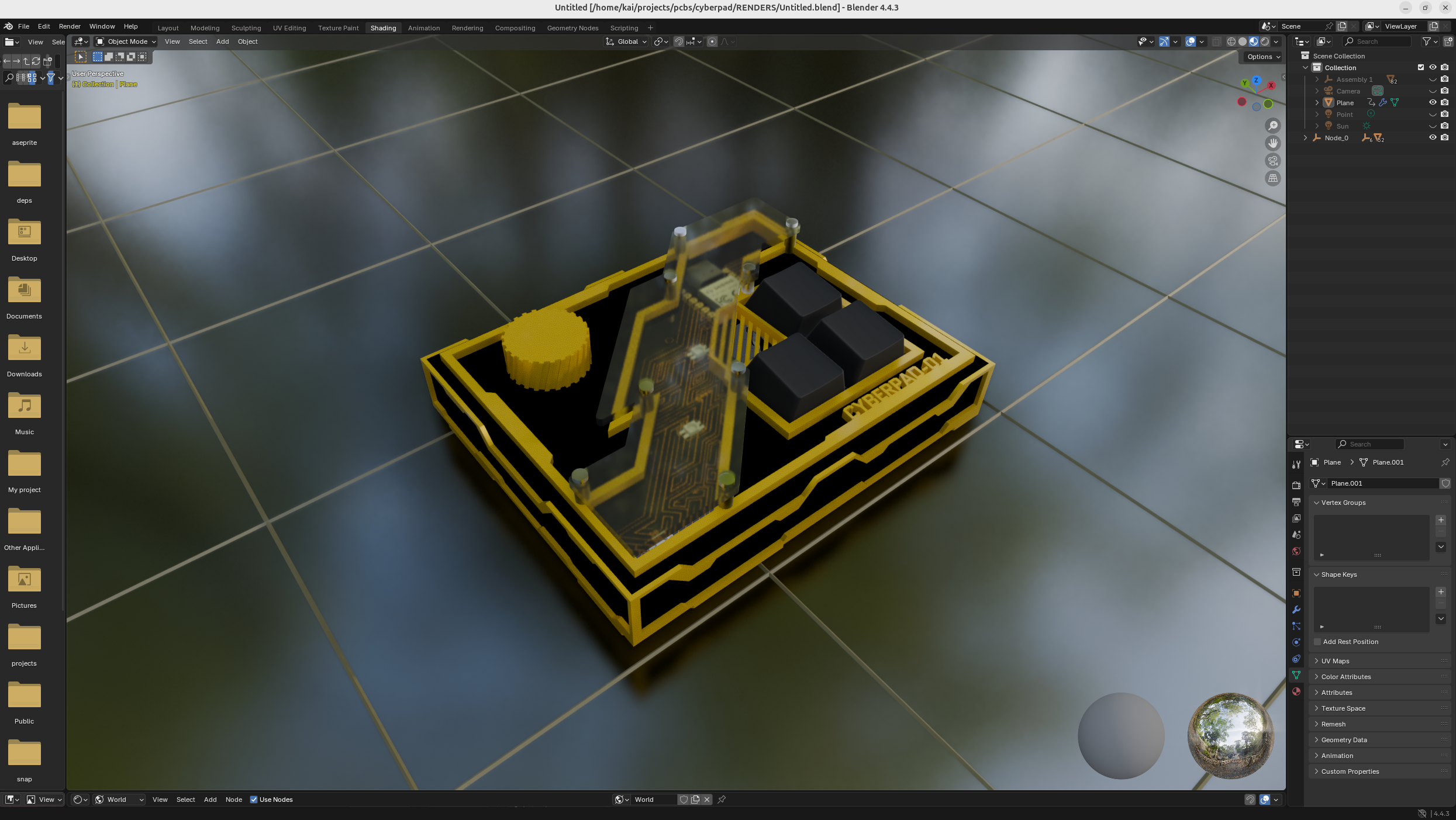Click the pan hand viewport gizmo
1456x820 pixels.
coord(1273,143)
